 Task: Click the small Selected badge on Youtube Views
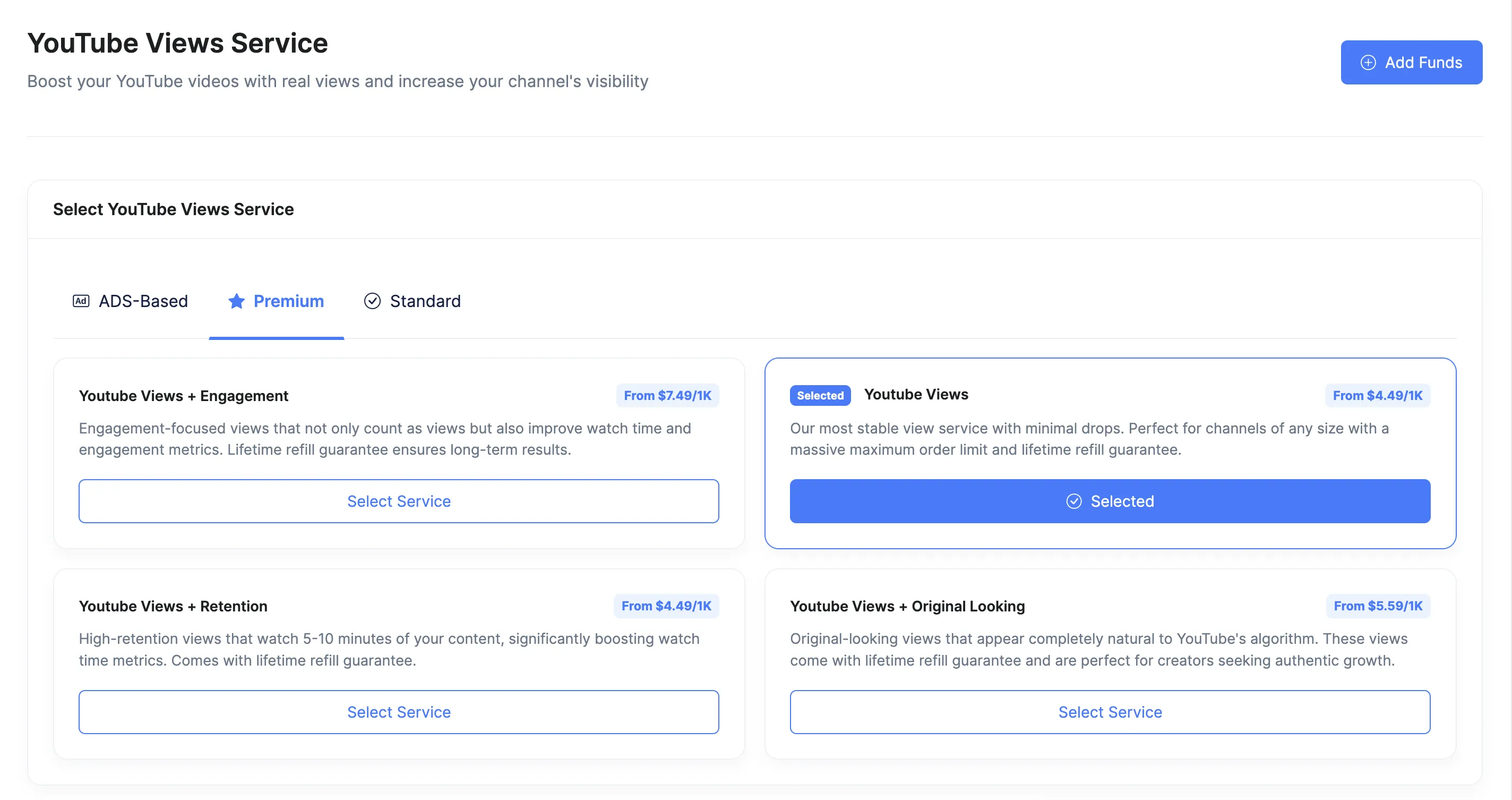point(820,395)
